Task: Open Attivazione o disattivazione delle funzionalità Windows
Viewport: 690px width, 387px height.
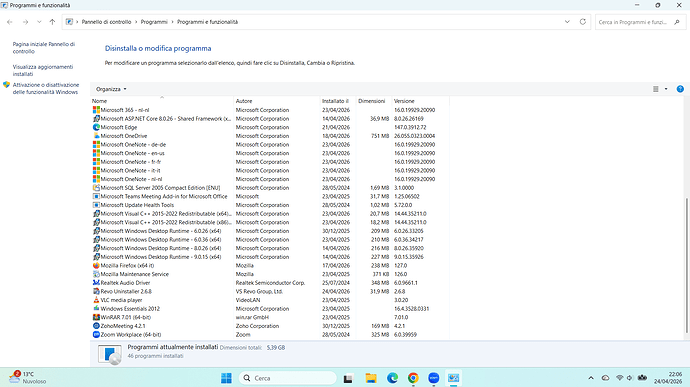Action: (46, 88)
